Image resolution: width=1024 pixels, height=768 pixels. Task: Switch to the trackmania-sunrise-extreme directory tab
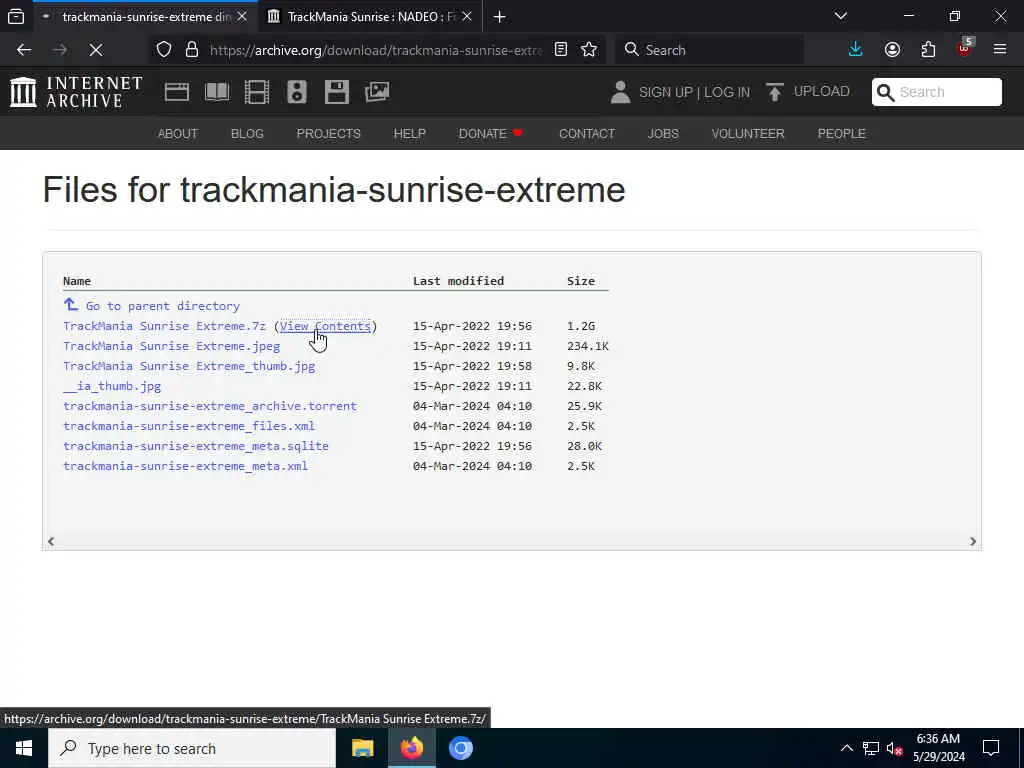(145, 17)
